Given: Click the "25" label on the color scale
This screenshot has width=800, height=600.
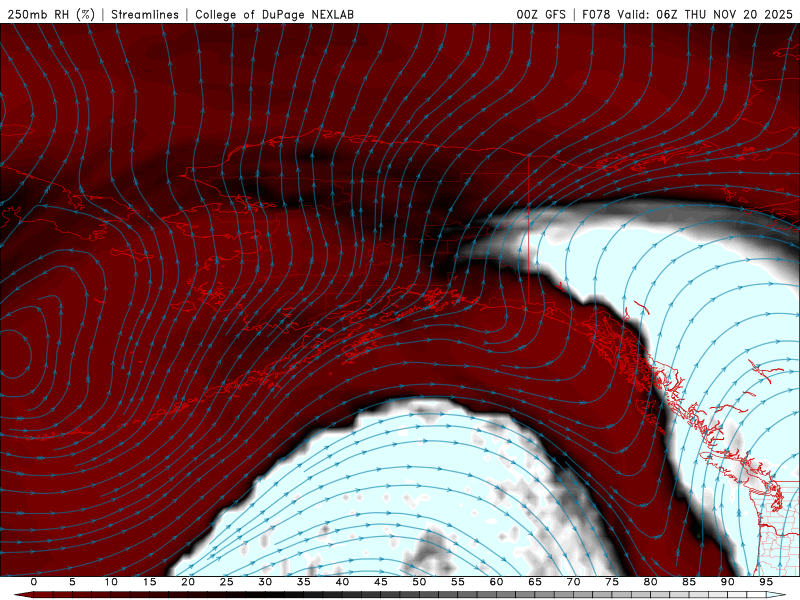Looking at the screenshot, I should click(227, 582).
